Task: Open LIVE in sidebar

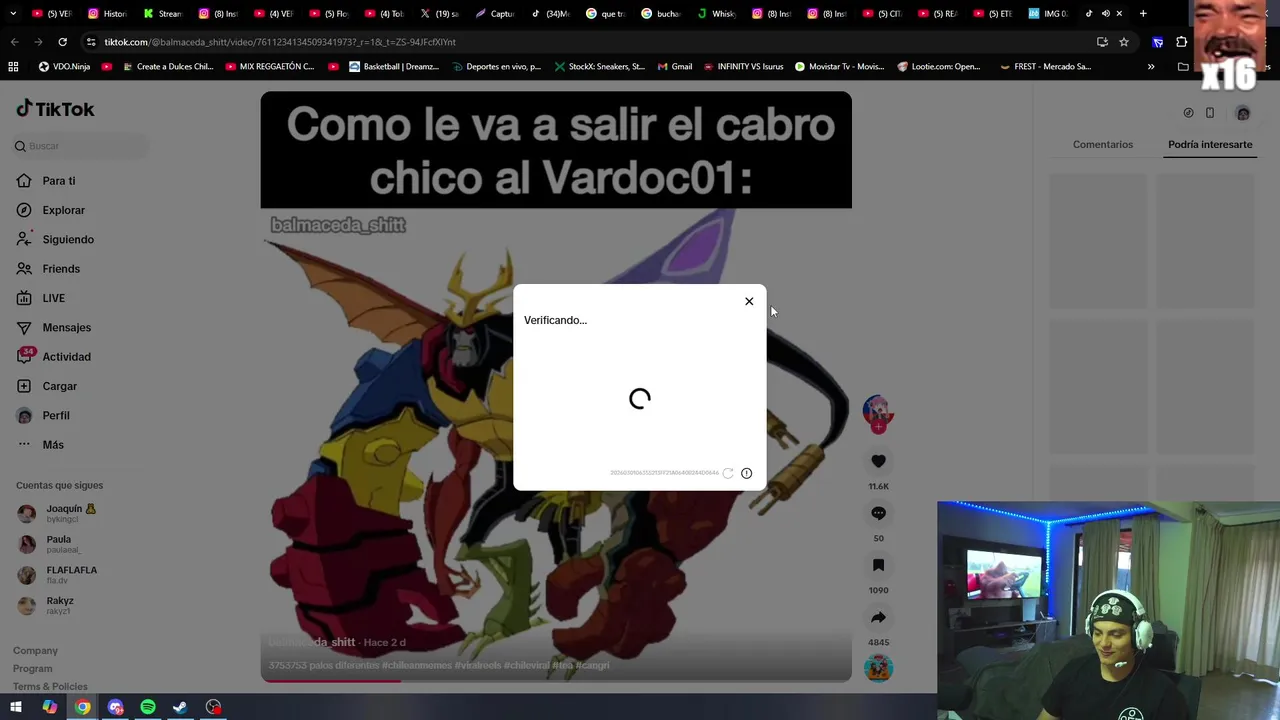Action: (54, 298)
